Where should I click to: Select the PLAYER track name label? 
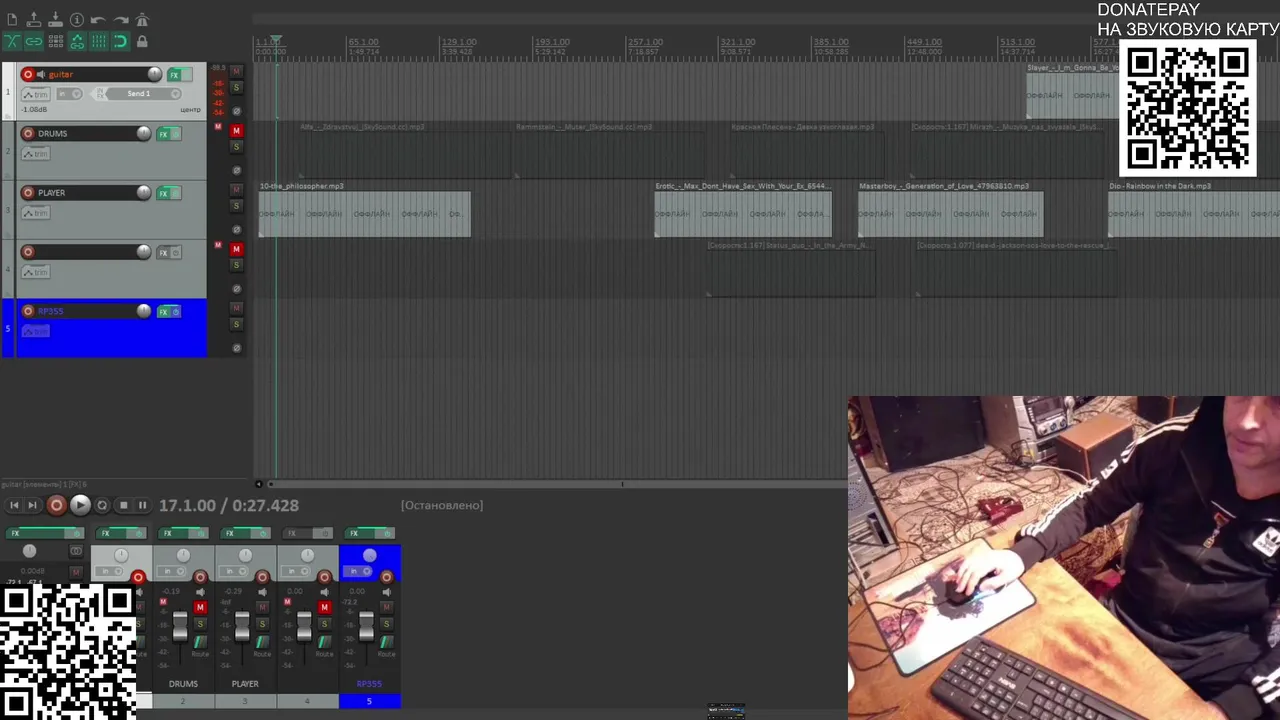pos(52,192)
